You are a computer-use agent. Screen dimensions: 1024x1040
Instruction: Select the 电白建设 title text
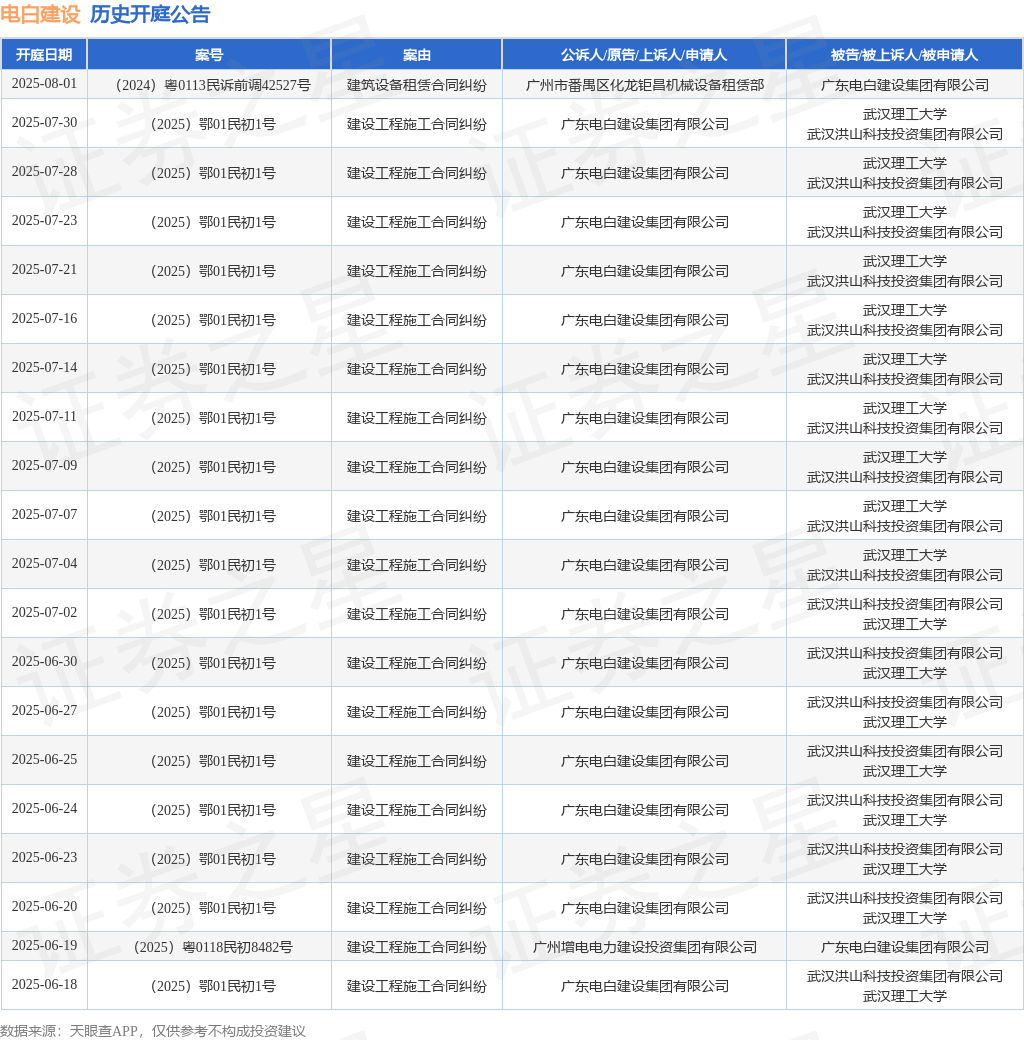pyautogui.click(x=40, y=14)
